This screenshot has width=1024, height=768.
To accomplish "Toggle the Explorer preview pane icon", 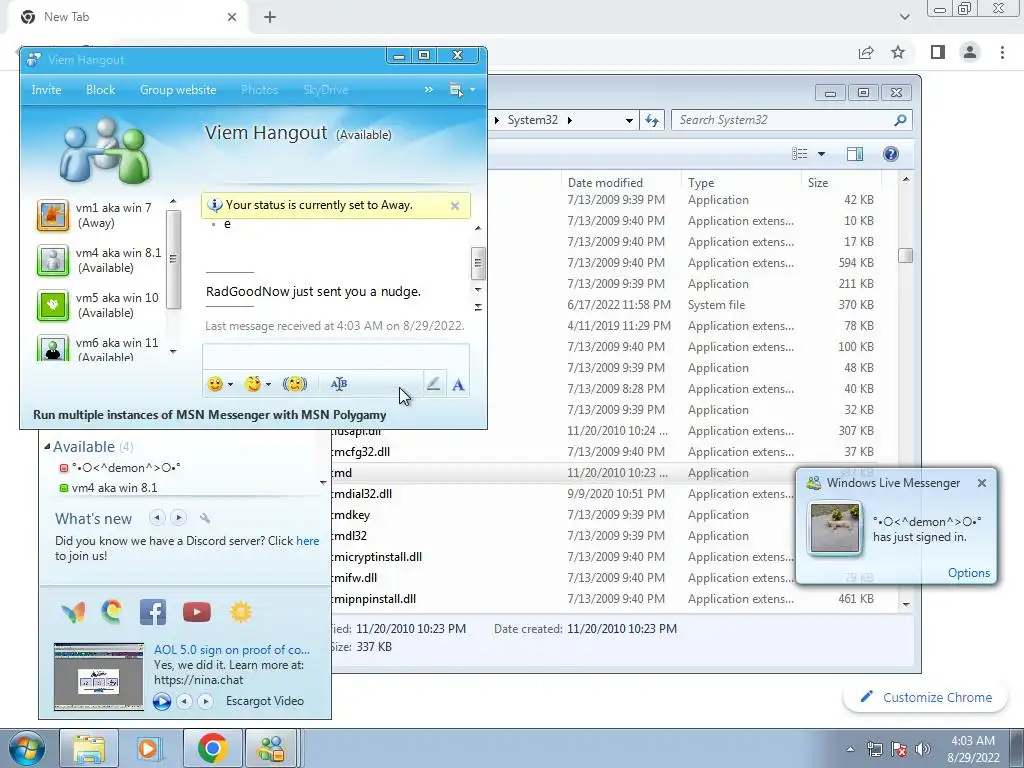I will tap(855, 154).
